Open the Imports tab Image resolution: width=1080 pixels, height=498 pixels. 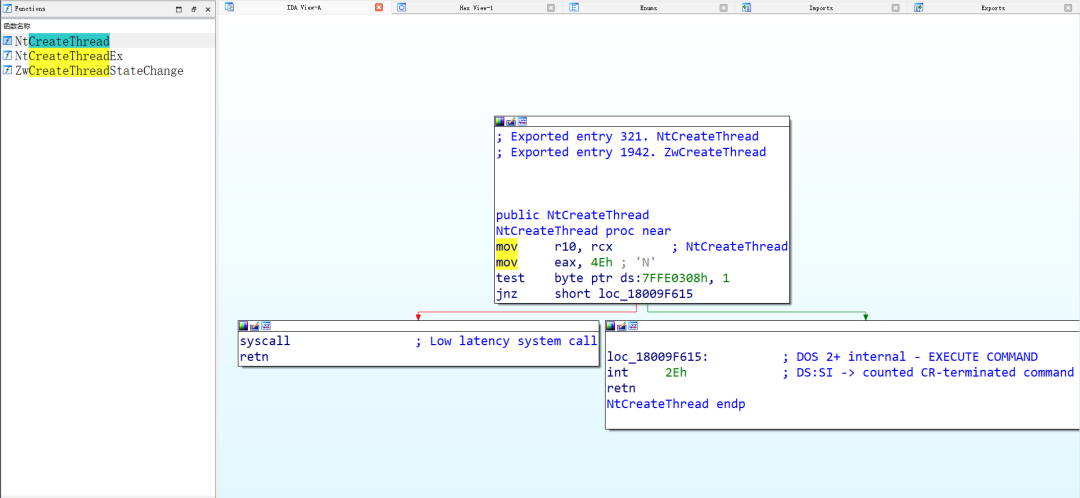820,8
